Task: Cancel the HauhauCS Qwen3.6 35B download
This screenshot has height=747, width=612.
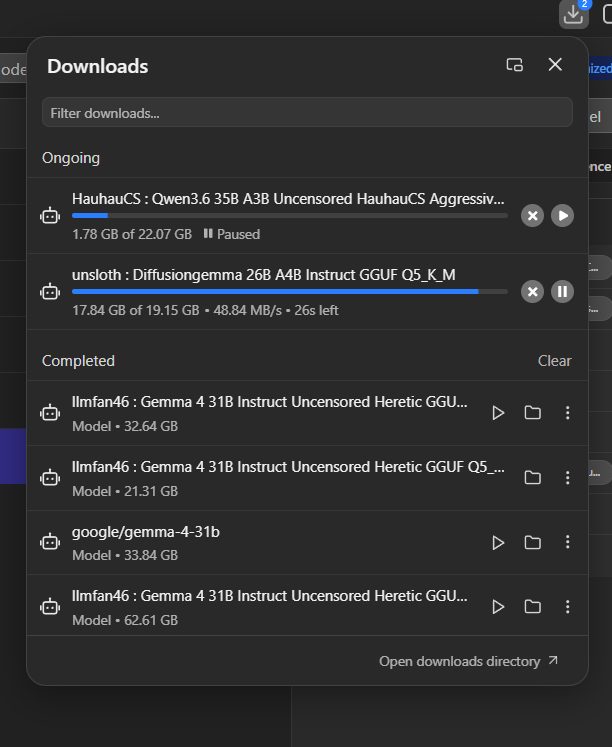Action: coord(532,216)
